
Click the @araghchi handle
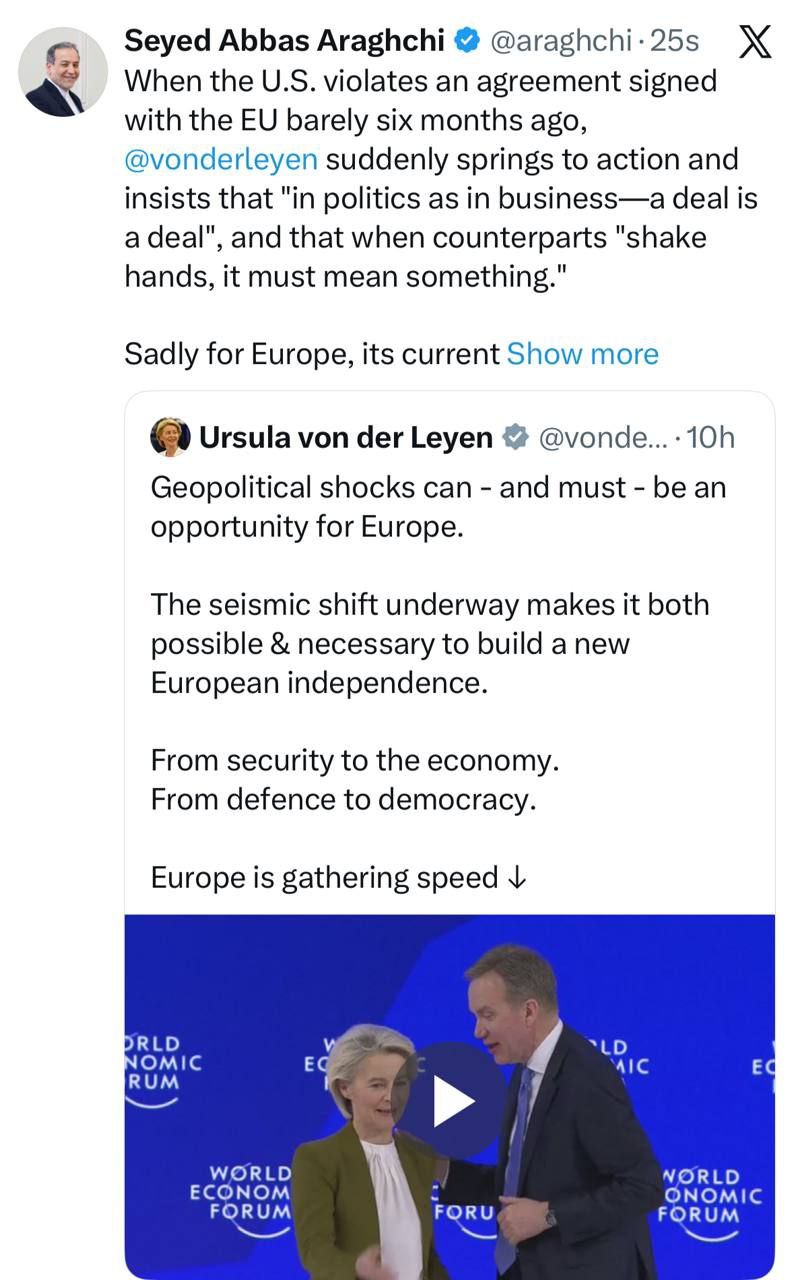coord(561,41)
